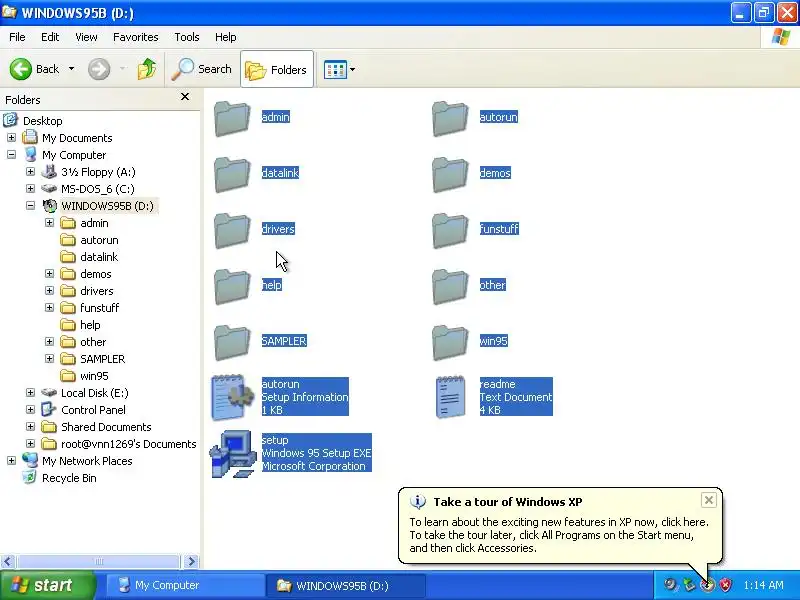Click the Up folder toolbar icon
Screen dimensions: 800x600
[x=146, y=69]
